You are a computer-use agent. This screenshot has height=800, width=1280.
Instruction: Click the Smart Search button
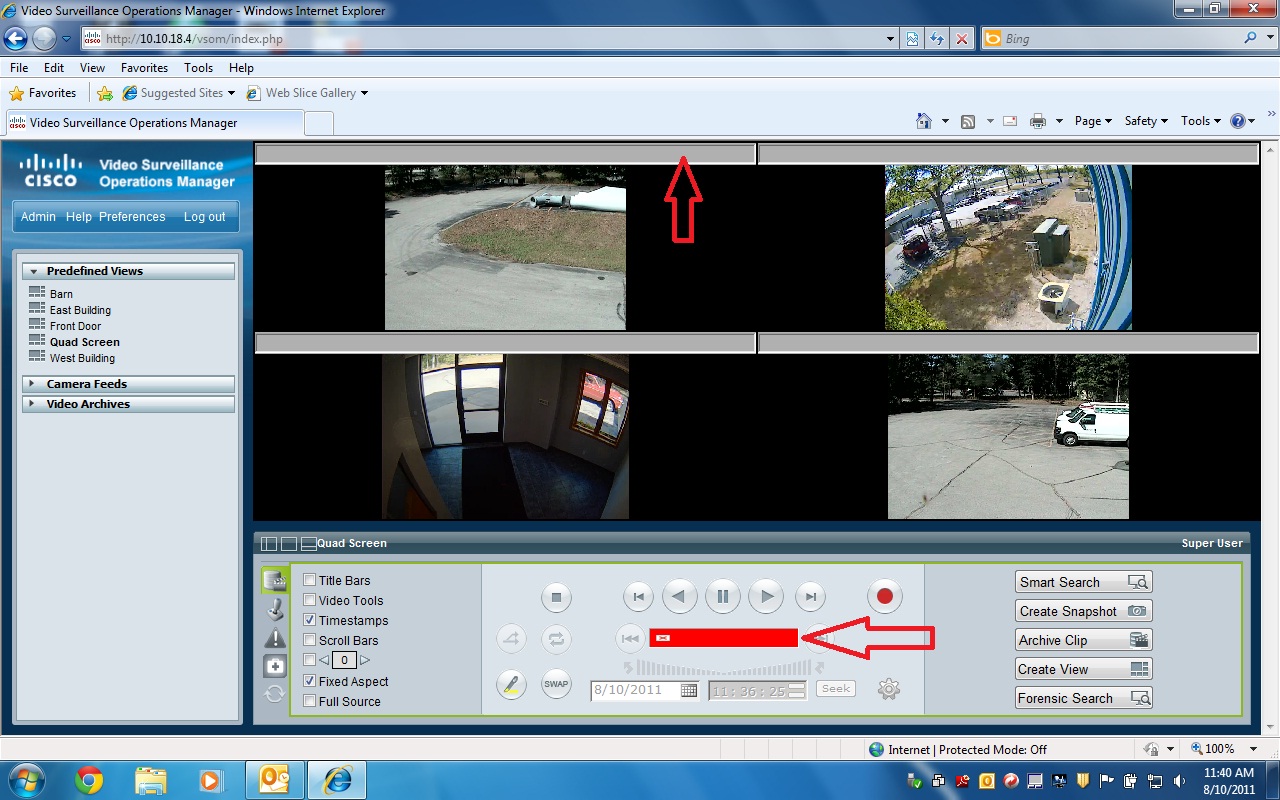coord(1084,582)
